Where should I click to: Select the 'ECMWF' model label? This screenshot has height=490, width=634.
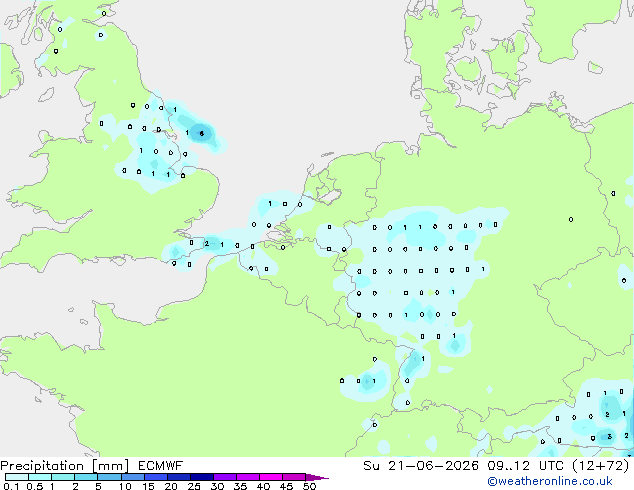click(161, 466)
